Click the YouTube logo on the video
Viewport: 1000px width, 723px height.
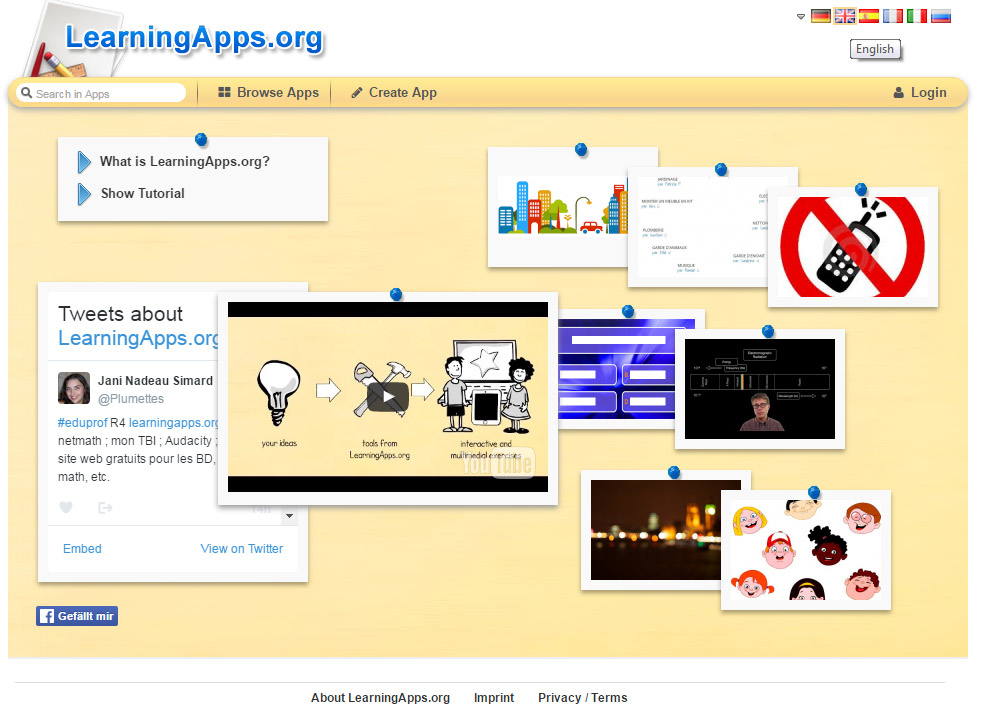point(498,463)
